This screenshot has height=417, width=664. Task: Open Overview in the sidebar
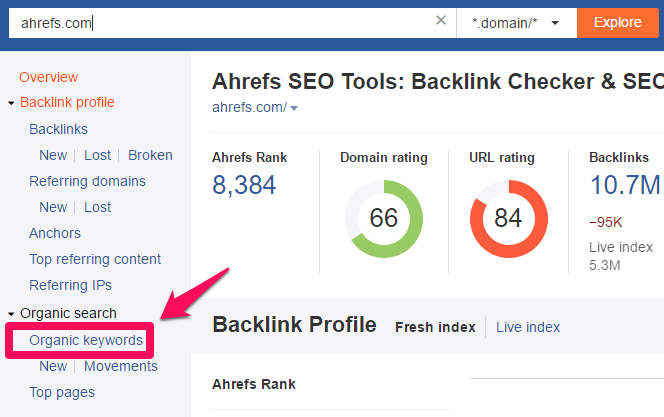(x=49, y=77)
